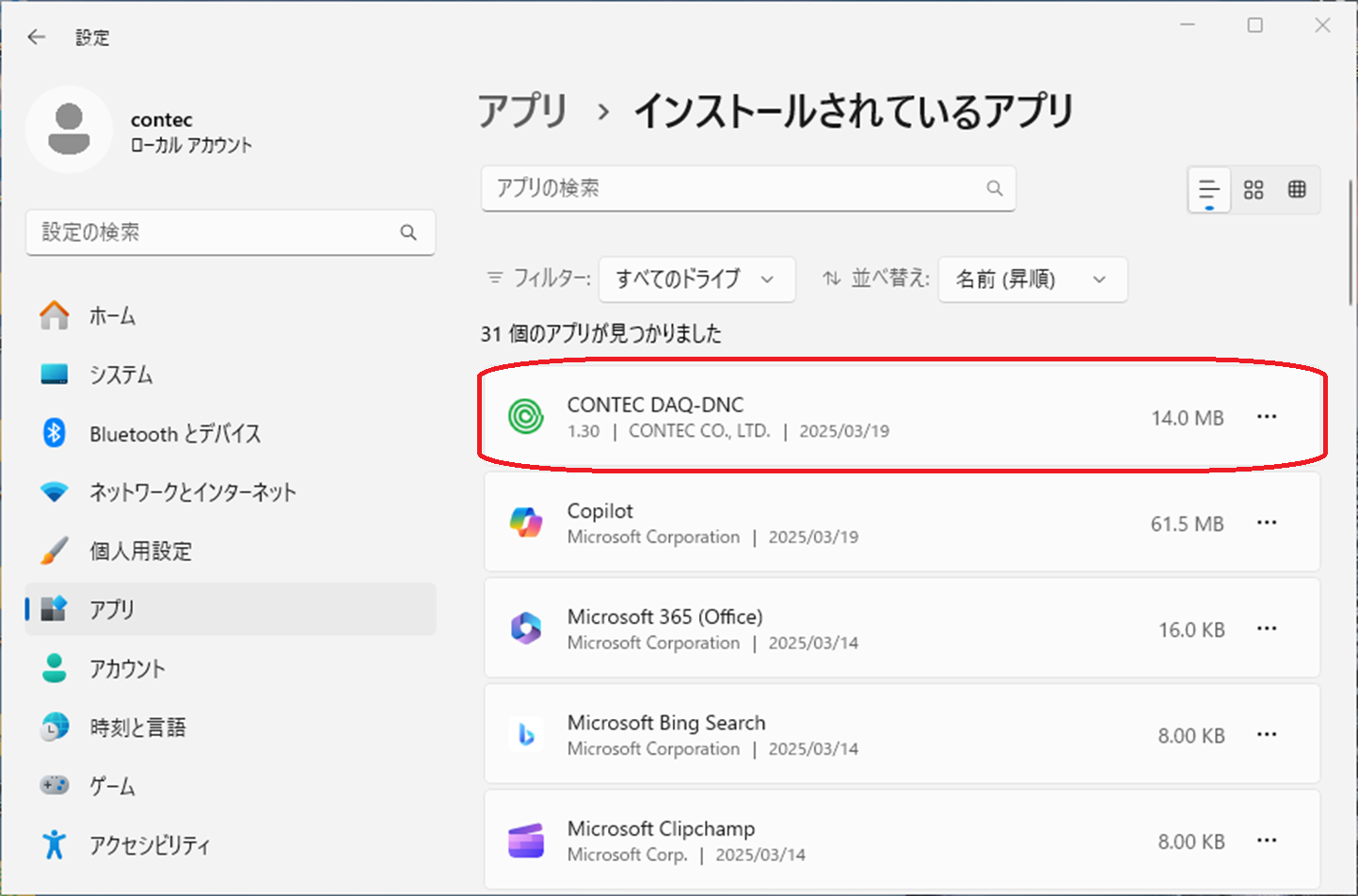This screenshot has width=1358, height=896.
Task: Switch to table view layout
Action: coord(1297,189)
